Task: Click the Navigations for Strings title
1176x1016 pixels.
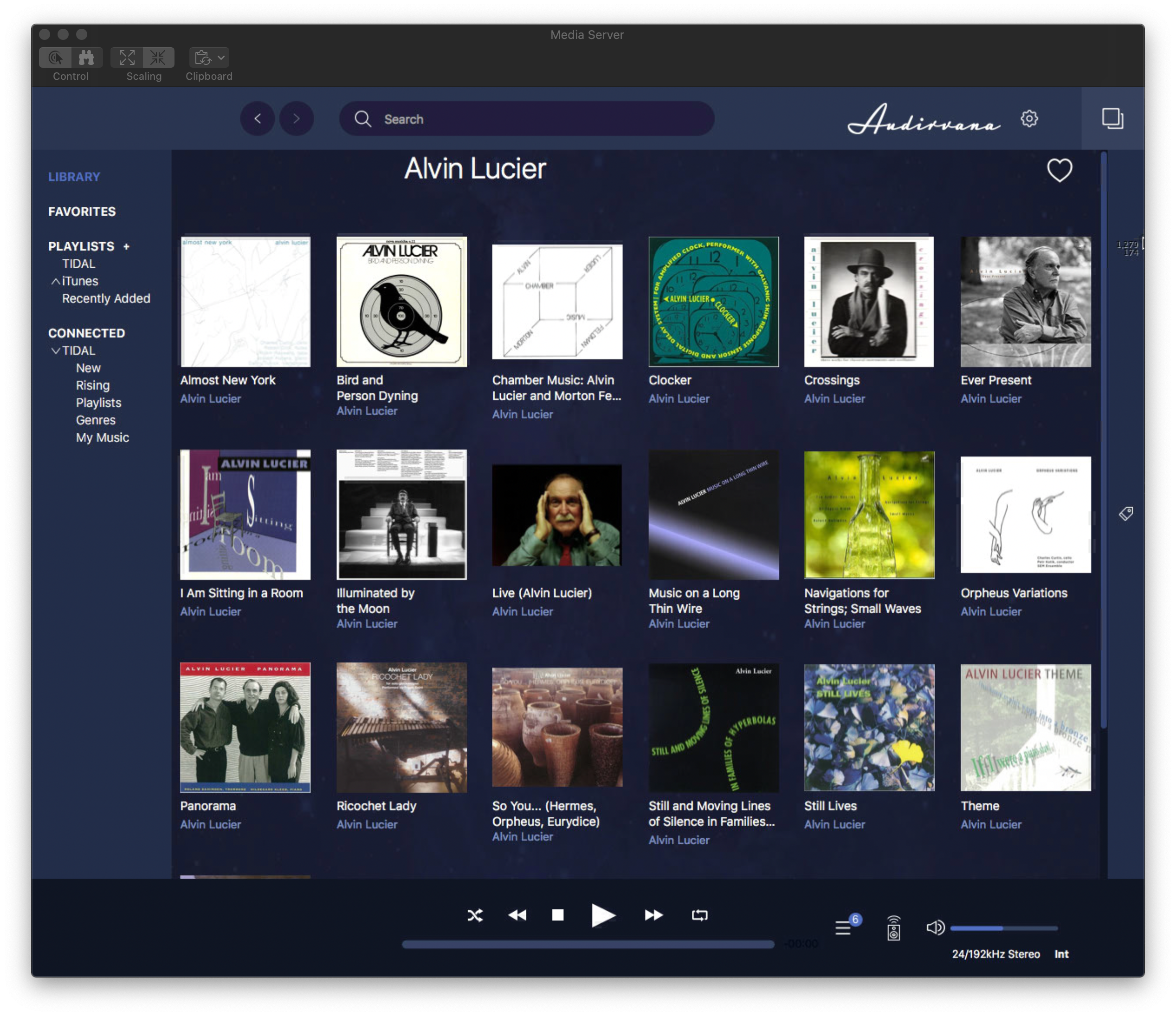Action: coord(862,600)
